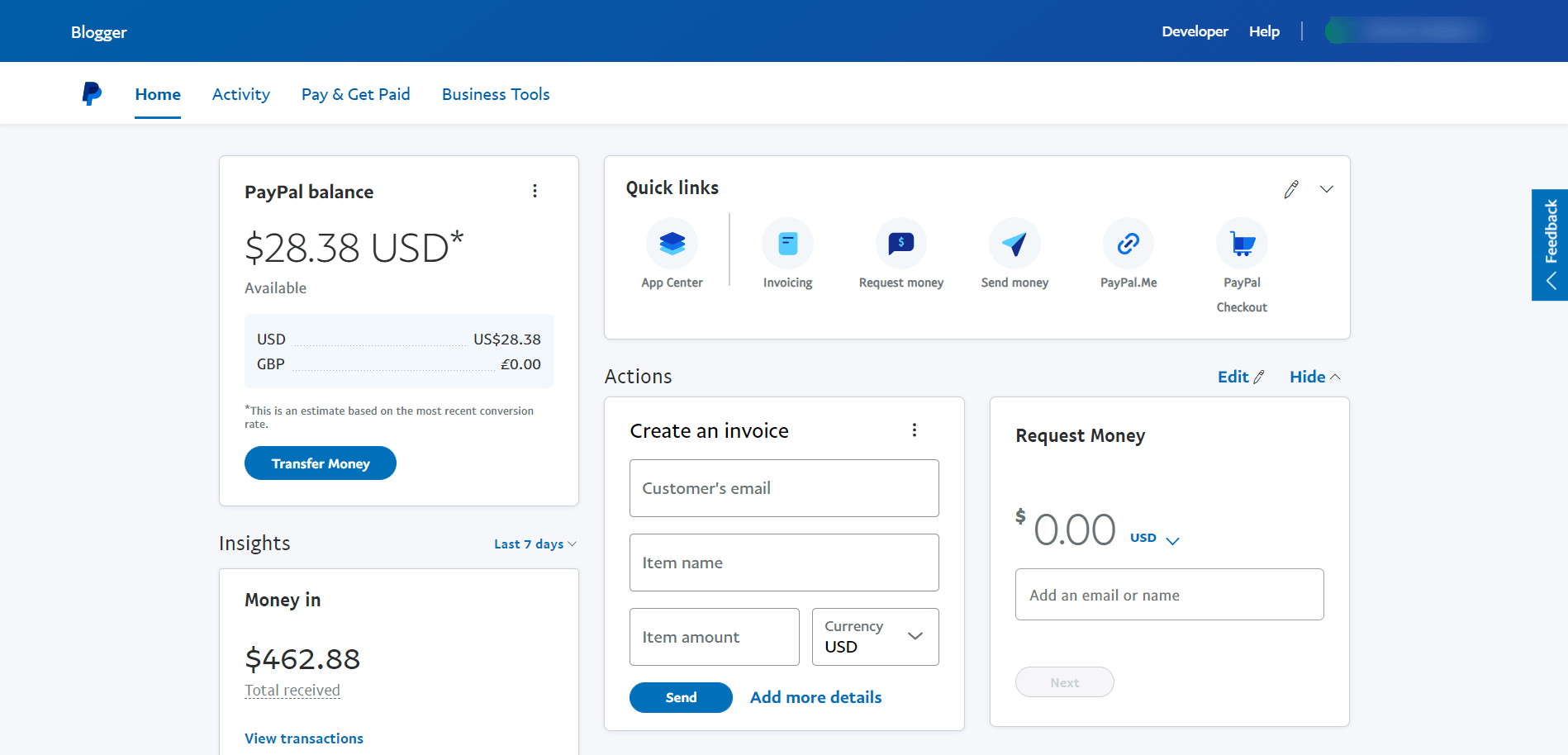Image resolution: width=1568 pixels, height=755 pixels.
Task: Focus the Item name field
Action: 784,563
